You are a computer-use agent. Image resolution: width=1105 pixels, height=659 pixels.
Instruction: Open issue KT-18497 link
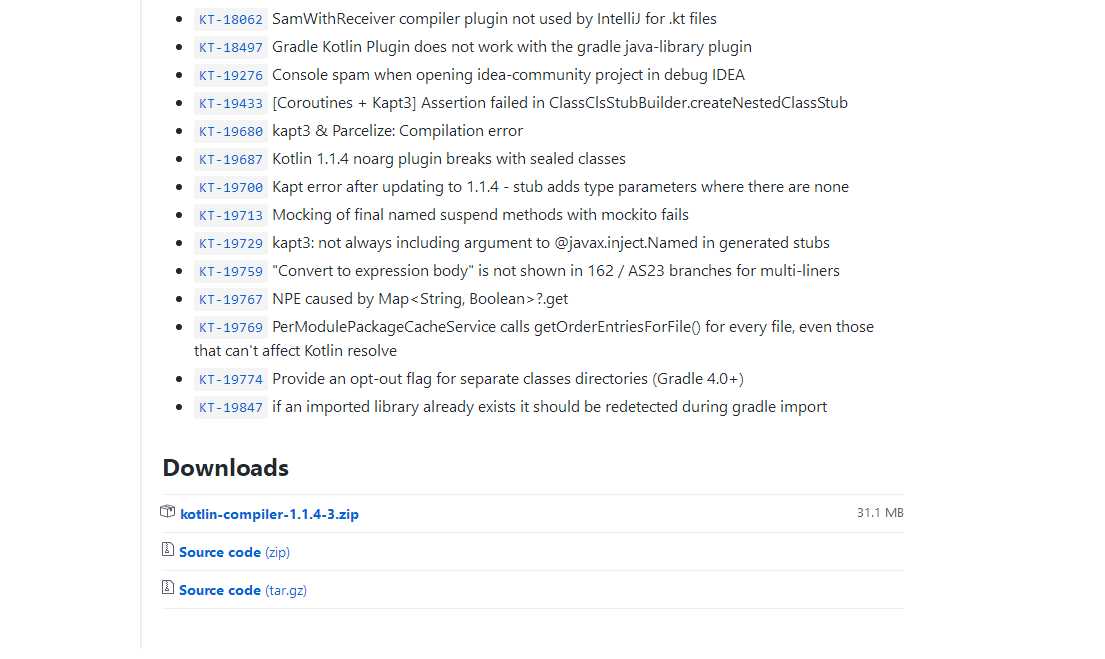(x=230, y=47)
